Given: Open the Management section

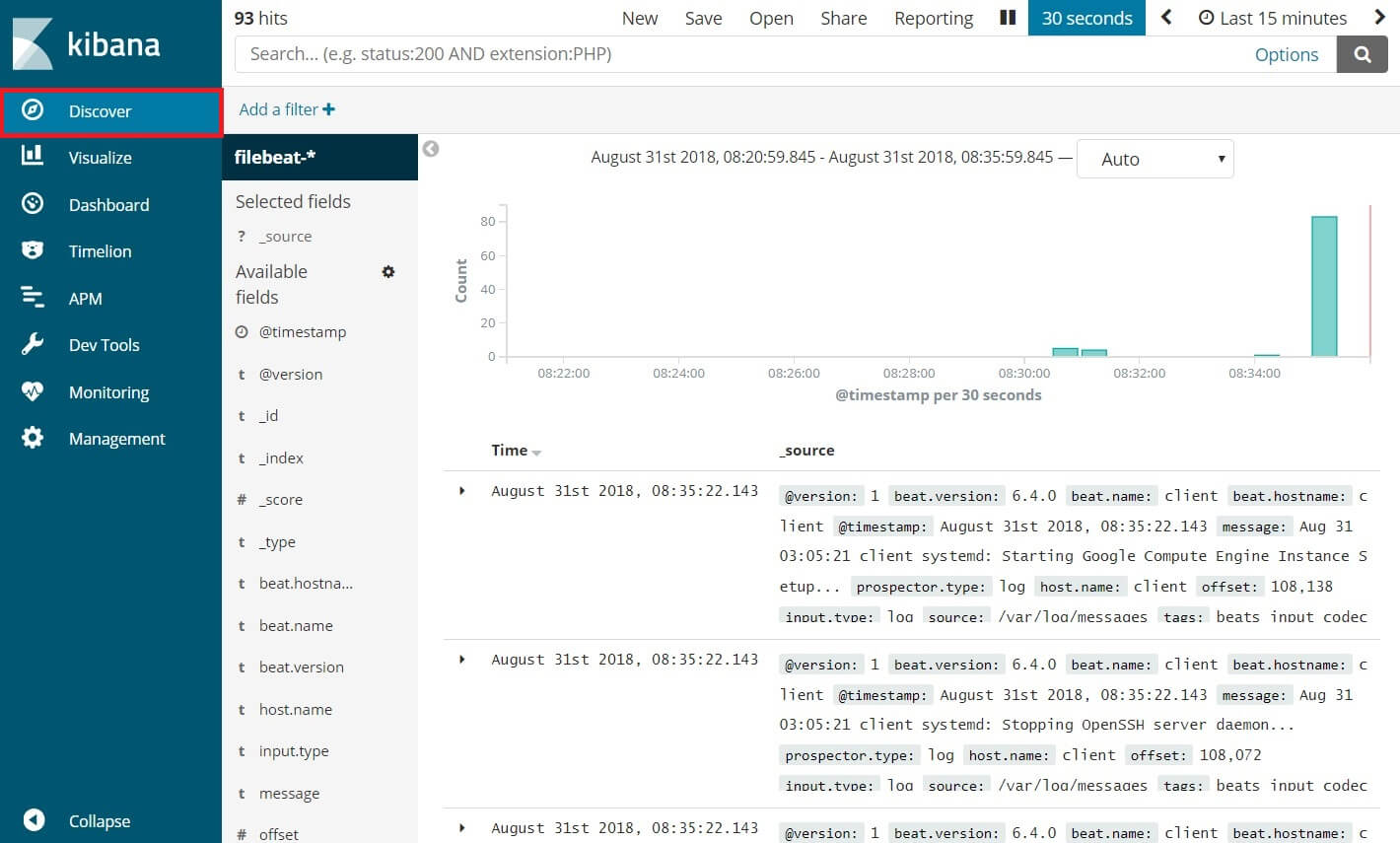Looking at the screenshot, I should point(116,438).
